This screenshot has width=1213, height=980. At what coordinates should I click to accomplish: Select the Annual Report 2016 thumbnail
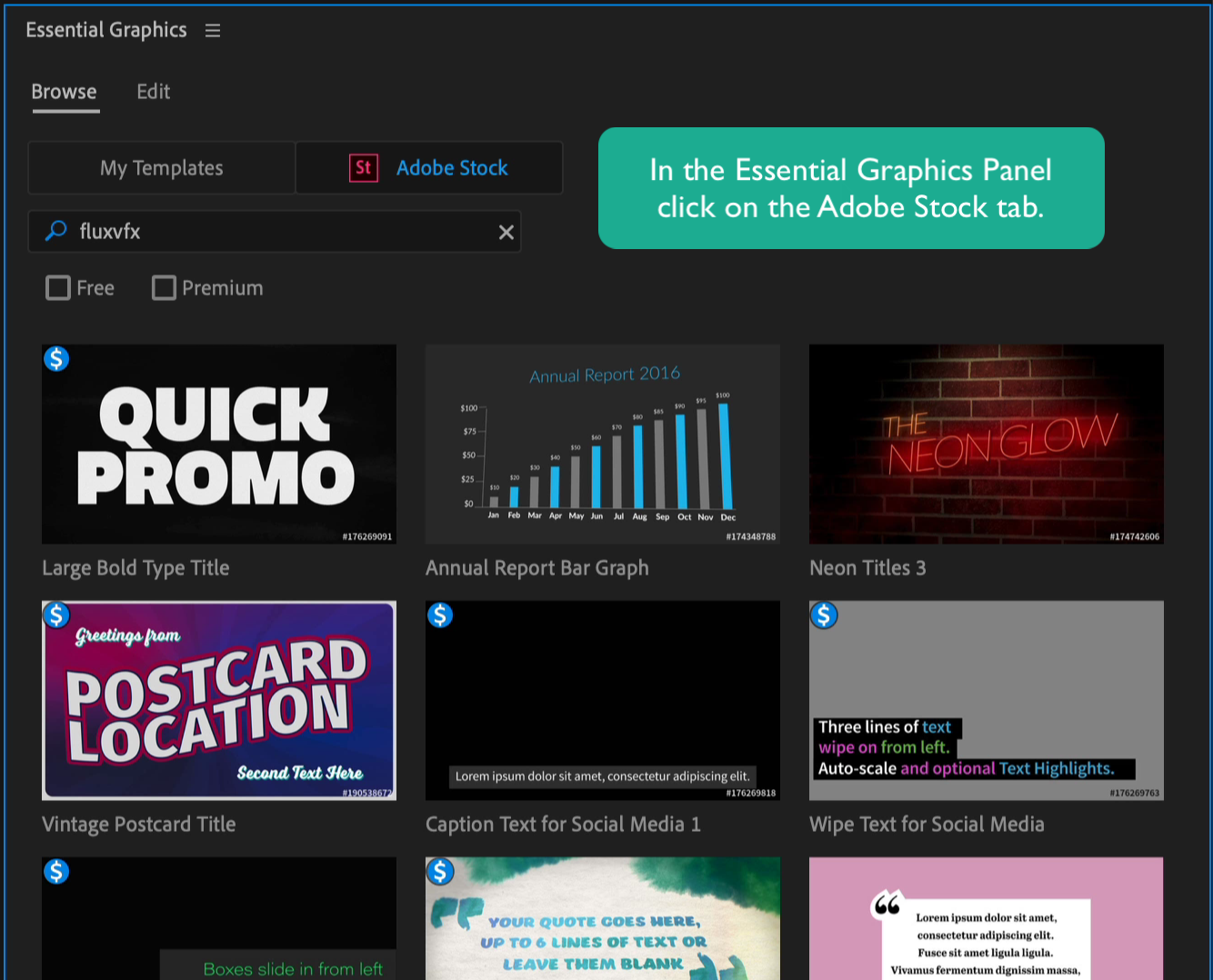(603, 445)
